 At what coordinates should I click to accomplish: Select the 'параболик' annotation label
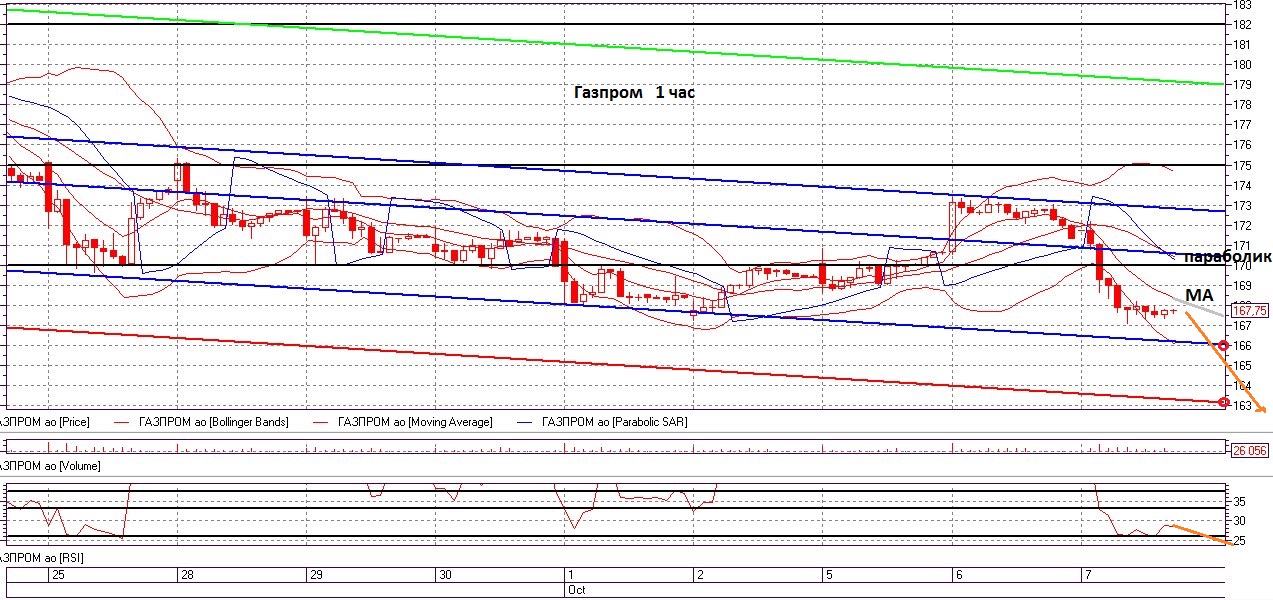1227,257
